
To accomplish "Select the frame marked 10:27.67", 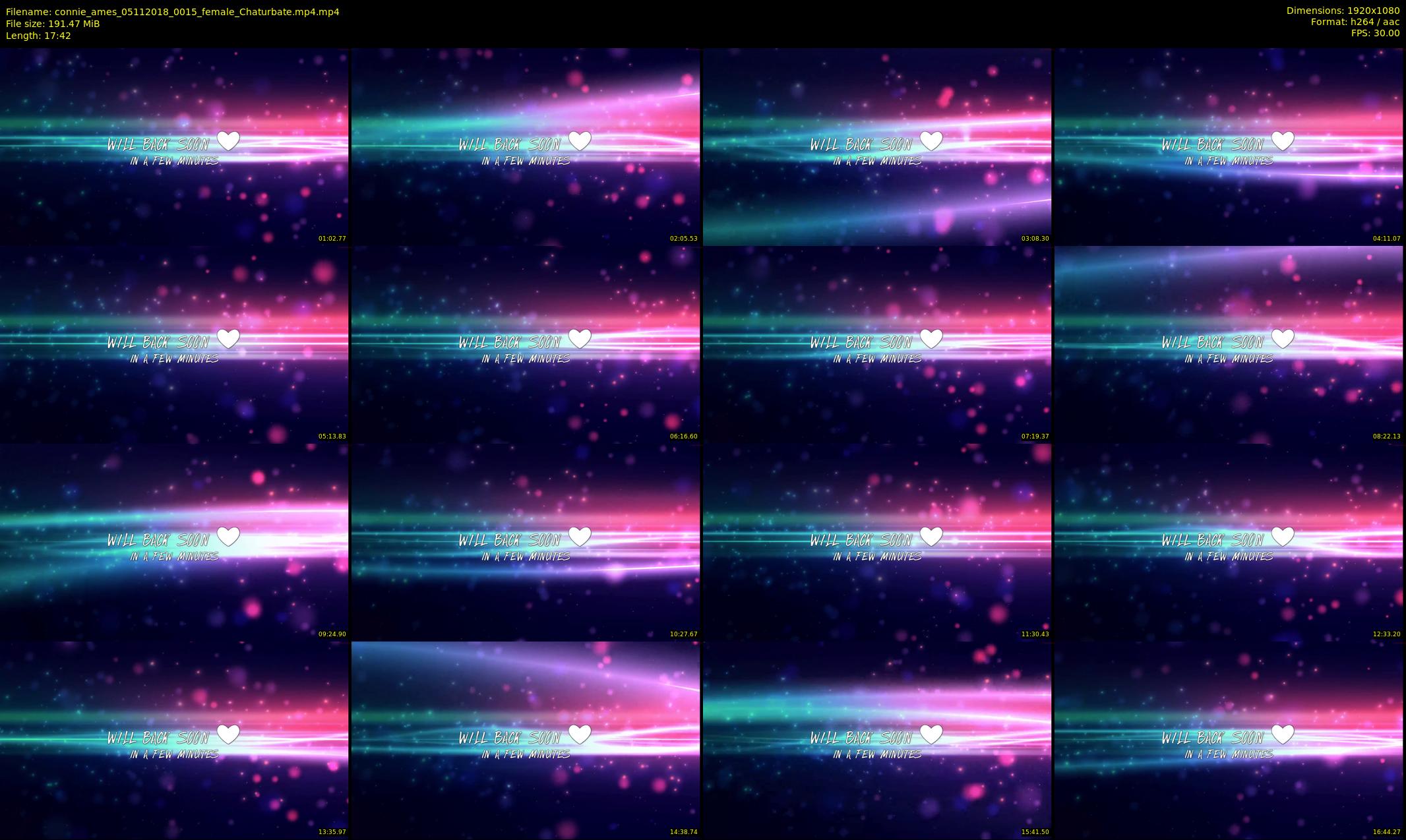I will point(526,542).
